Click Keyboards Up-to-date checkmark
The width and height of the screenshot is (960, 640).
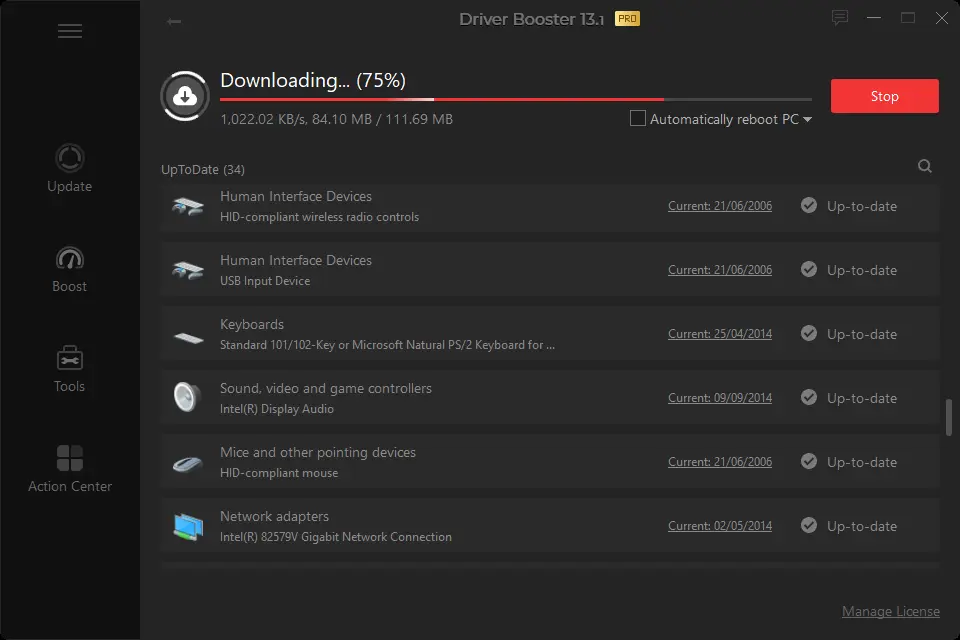[x=809, y=333]
